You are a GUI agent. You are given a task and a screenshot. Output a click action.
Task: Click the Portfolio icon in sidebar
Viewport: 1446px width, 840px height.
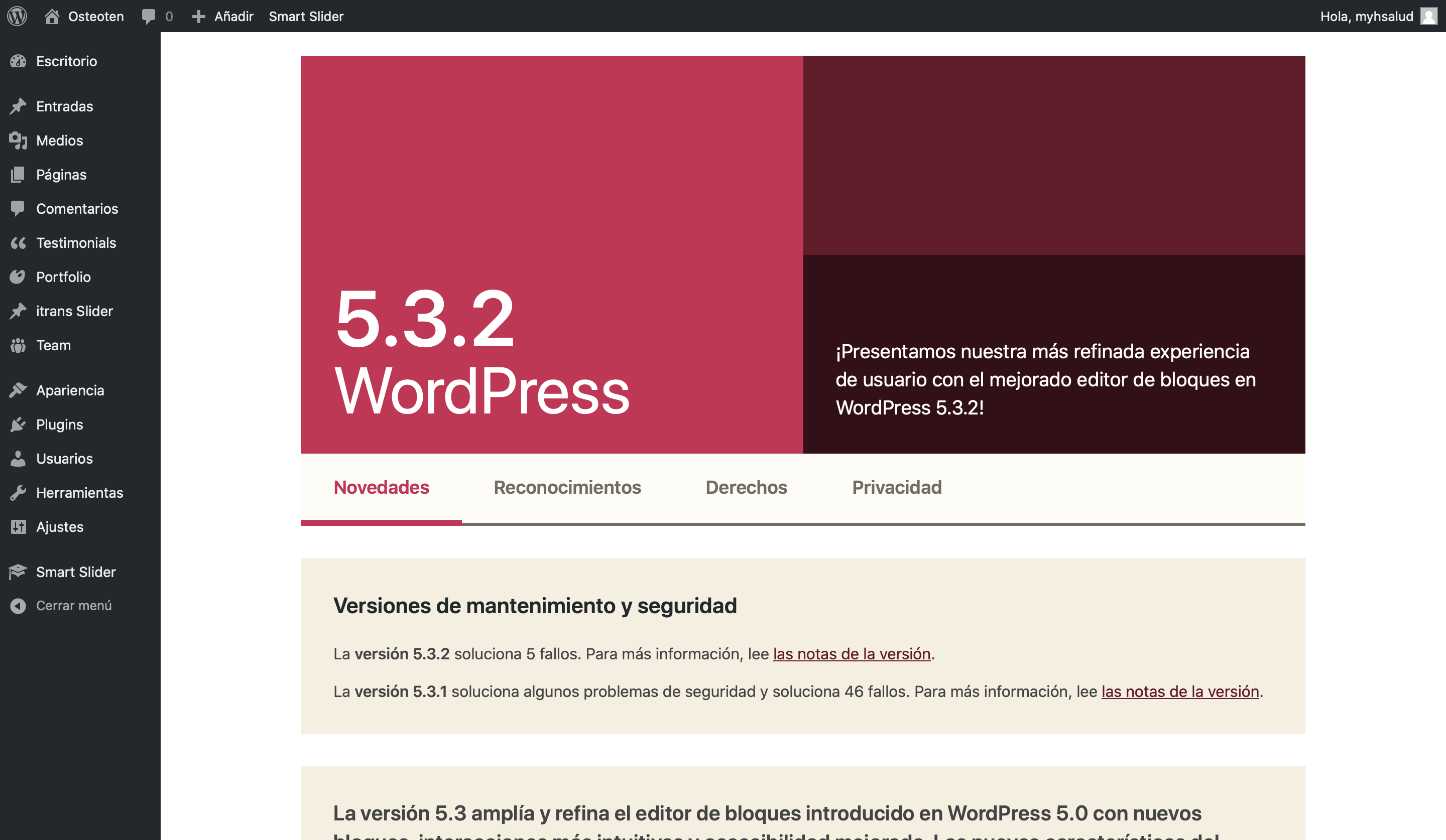(x=19, y=277)
